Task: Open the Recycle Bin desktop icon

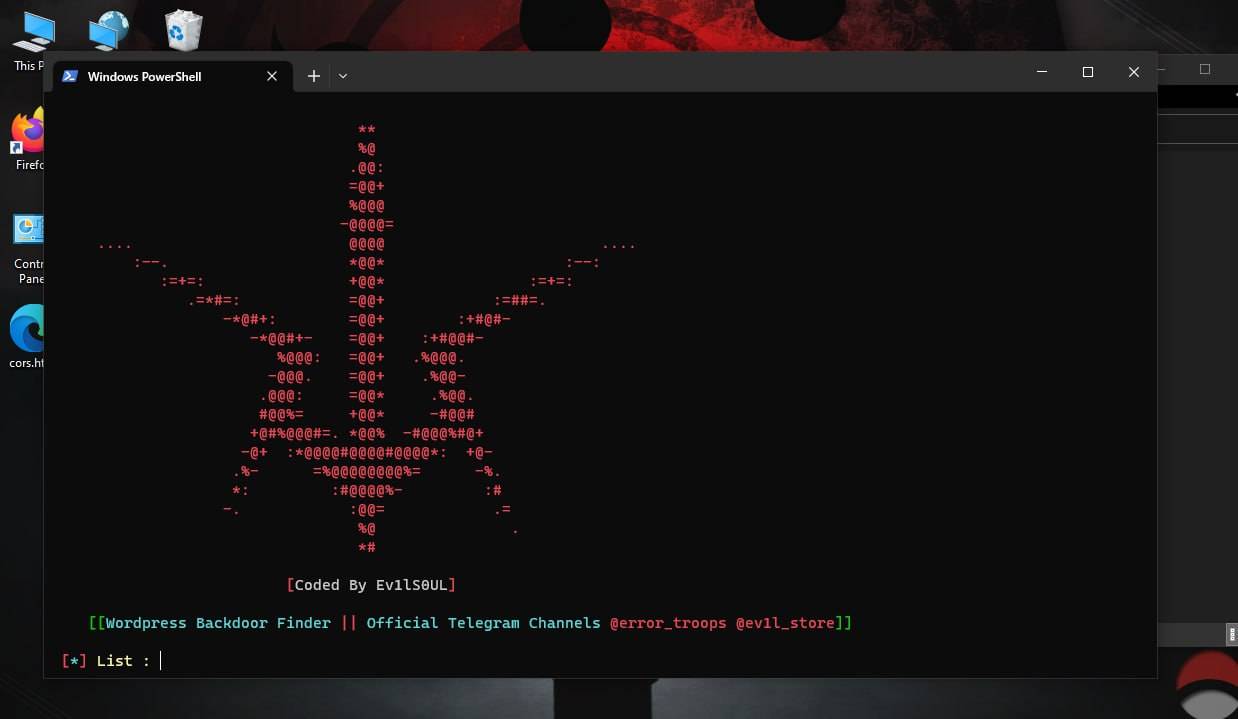Action: point(184,30)
